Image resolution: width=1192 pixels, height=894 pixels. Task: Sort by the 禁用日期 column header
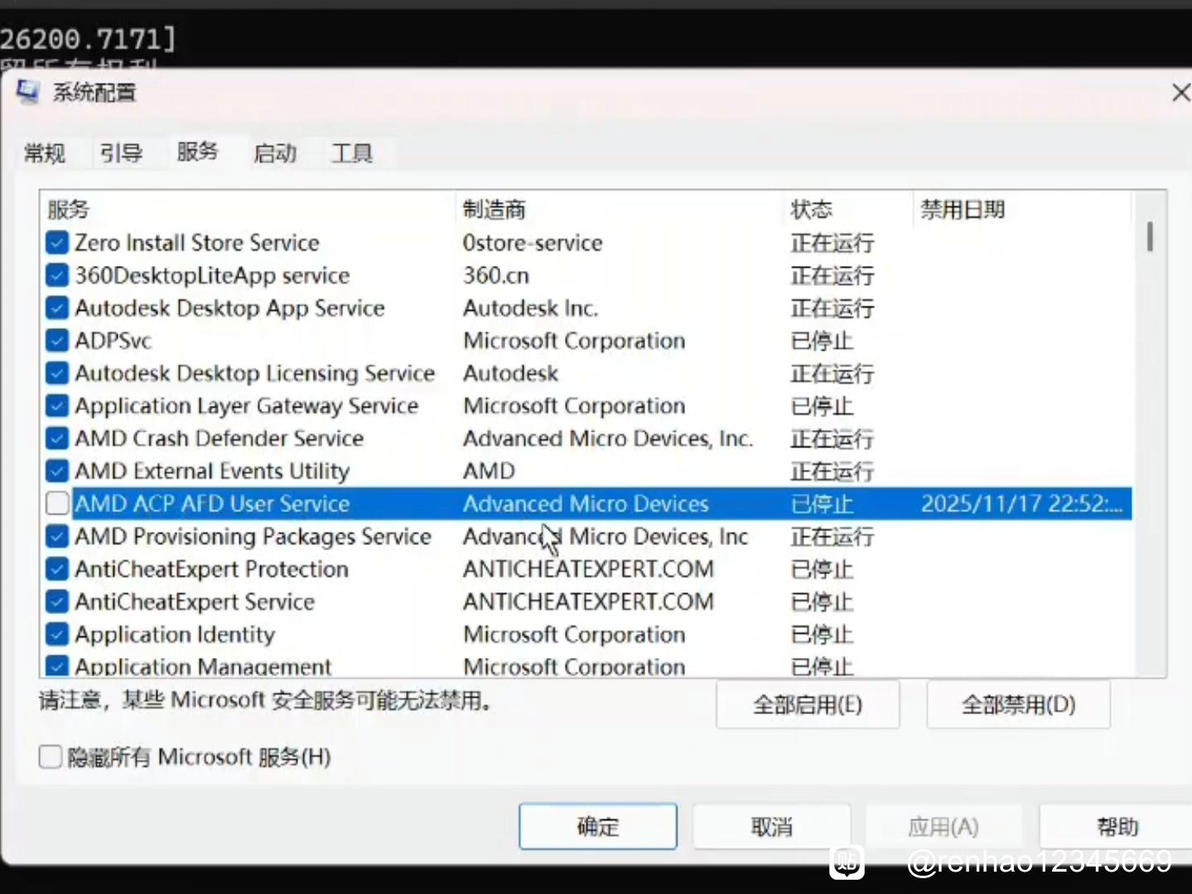1022,209
